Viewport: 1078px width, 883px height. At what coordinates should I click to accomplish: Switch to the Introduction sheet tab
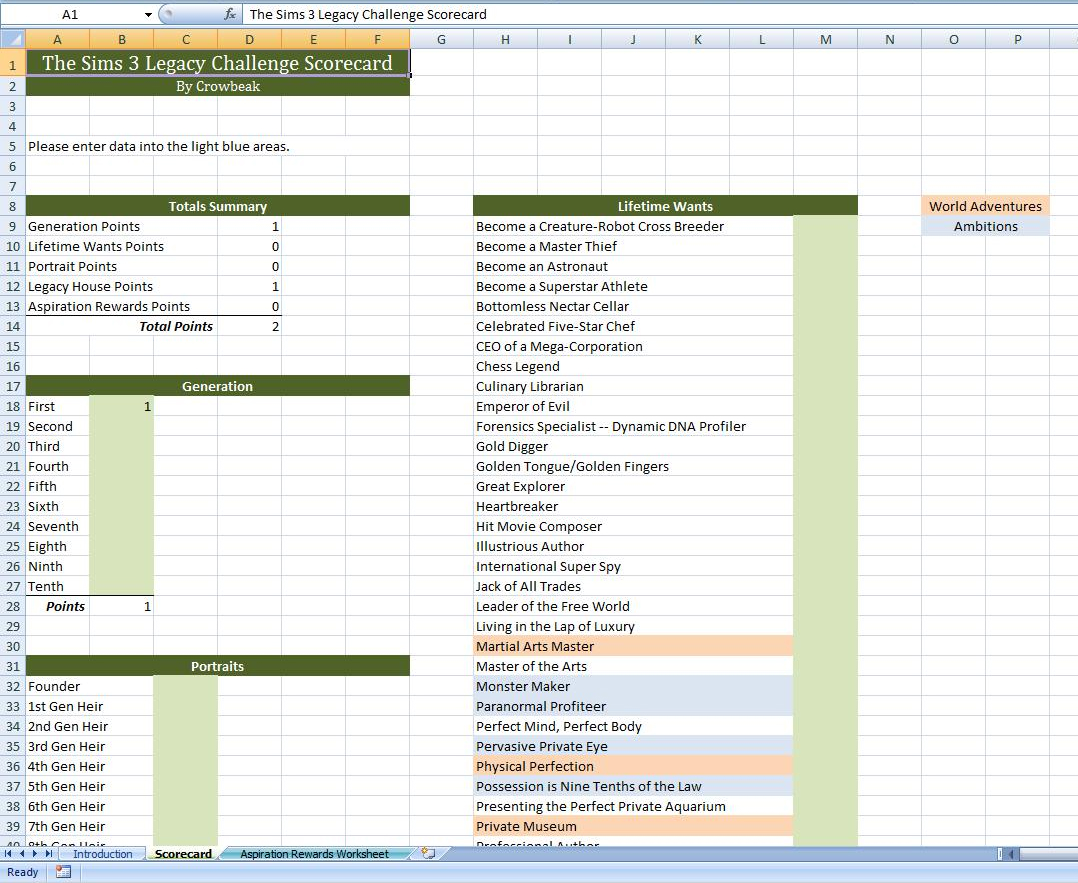[102, 853]
